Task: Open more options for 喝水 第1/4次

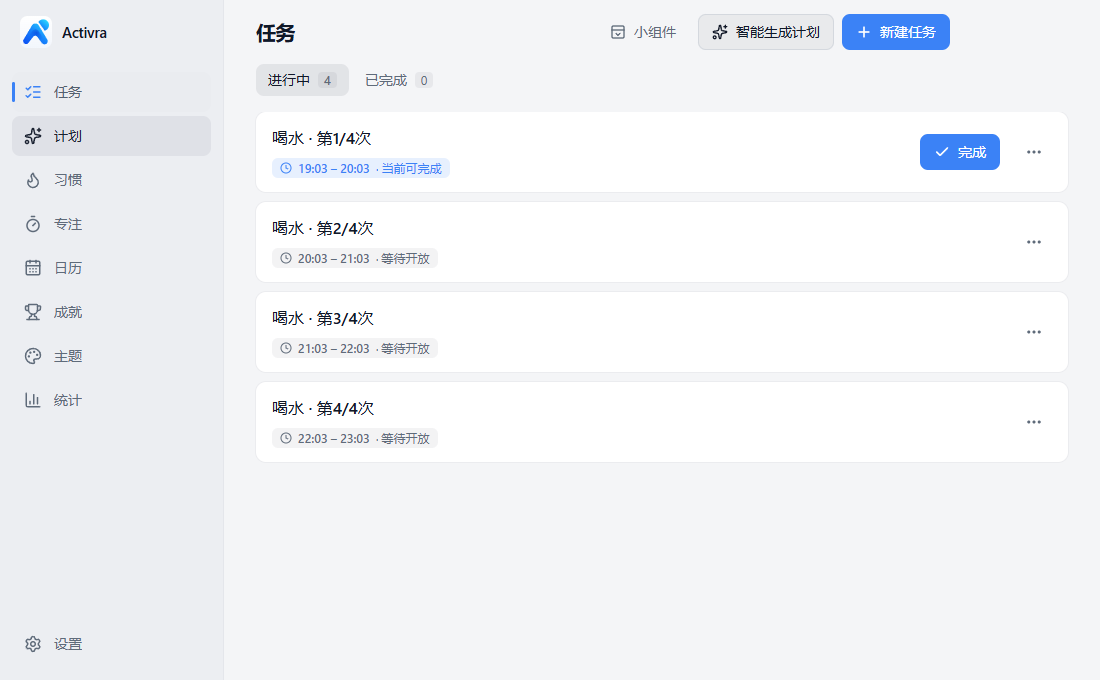Action: (x=1034, y=152)
